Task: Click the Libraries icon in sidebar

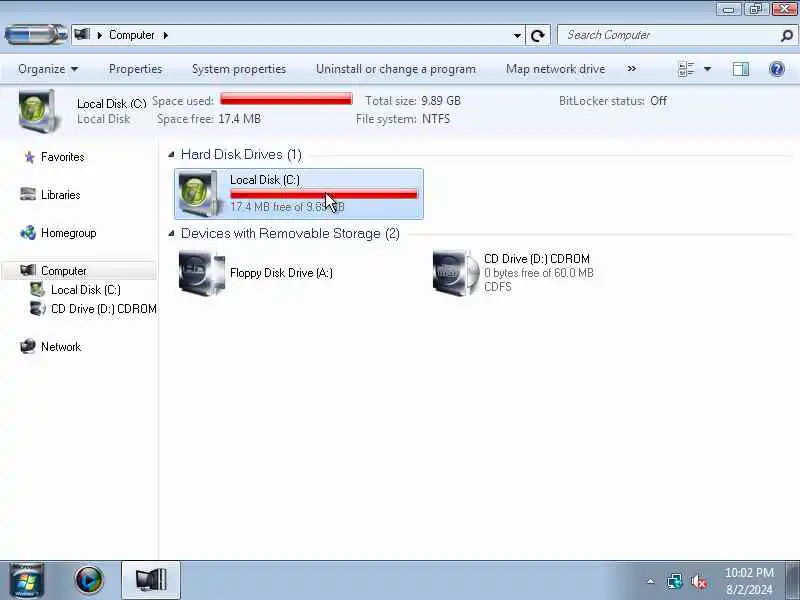Action: 28,194
